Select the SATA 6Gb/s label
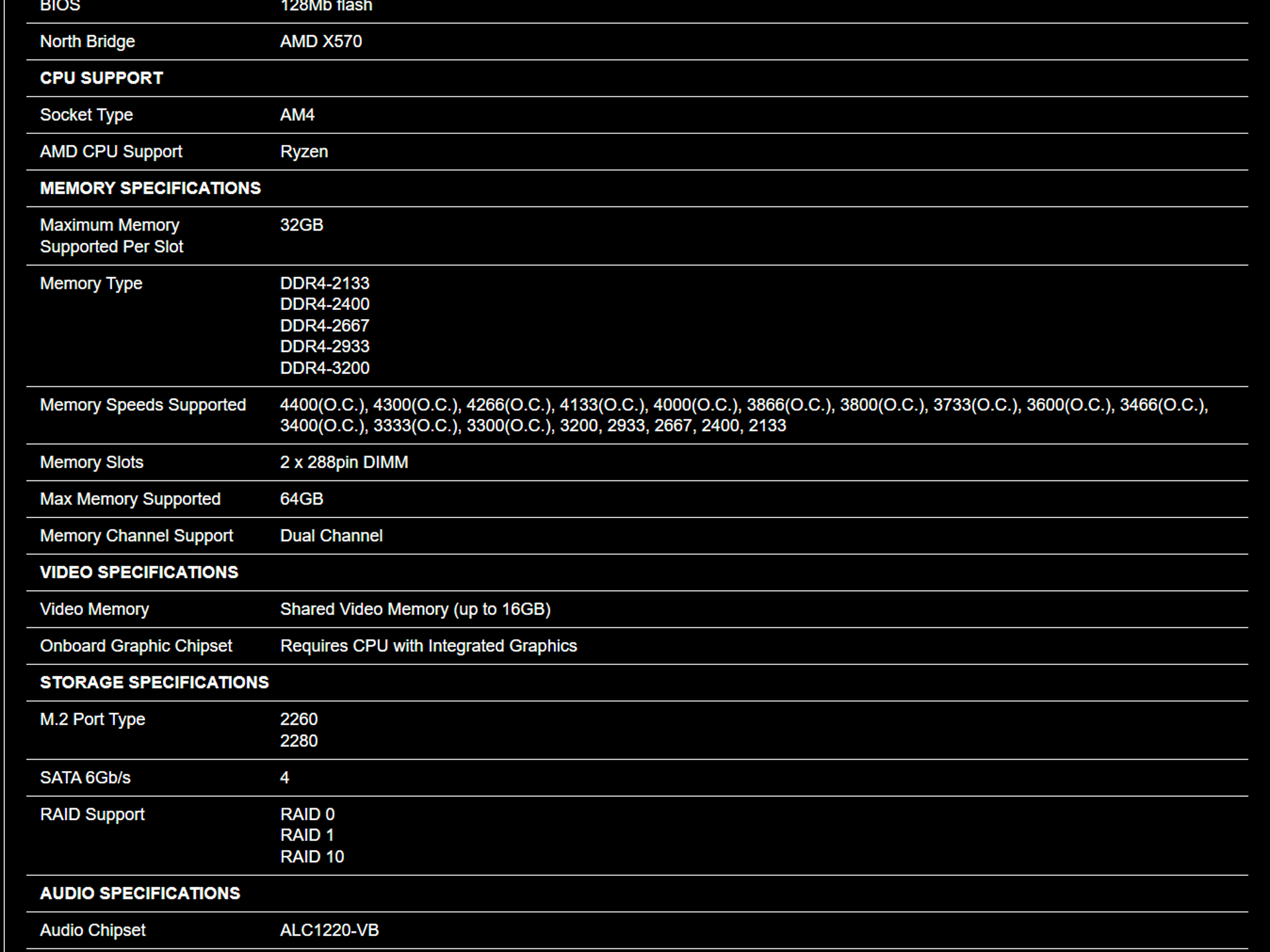Viewport: 1270px width, 952px height. point(86,778)
